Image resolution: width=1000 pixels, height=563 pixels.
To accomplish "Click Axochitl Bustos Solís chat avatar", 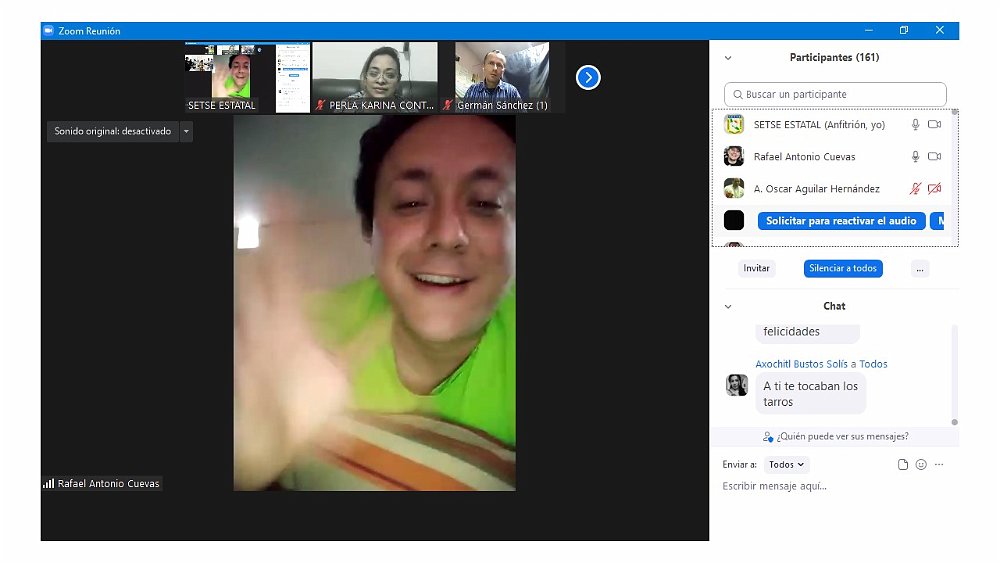I will click(736, 385).
